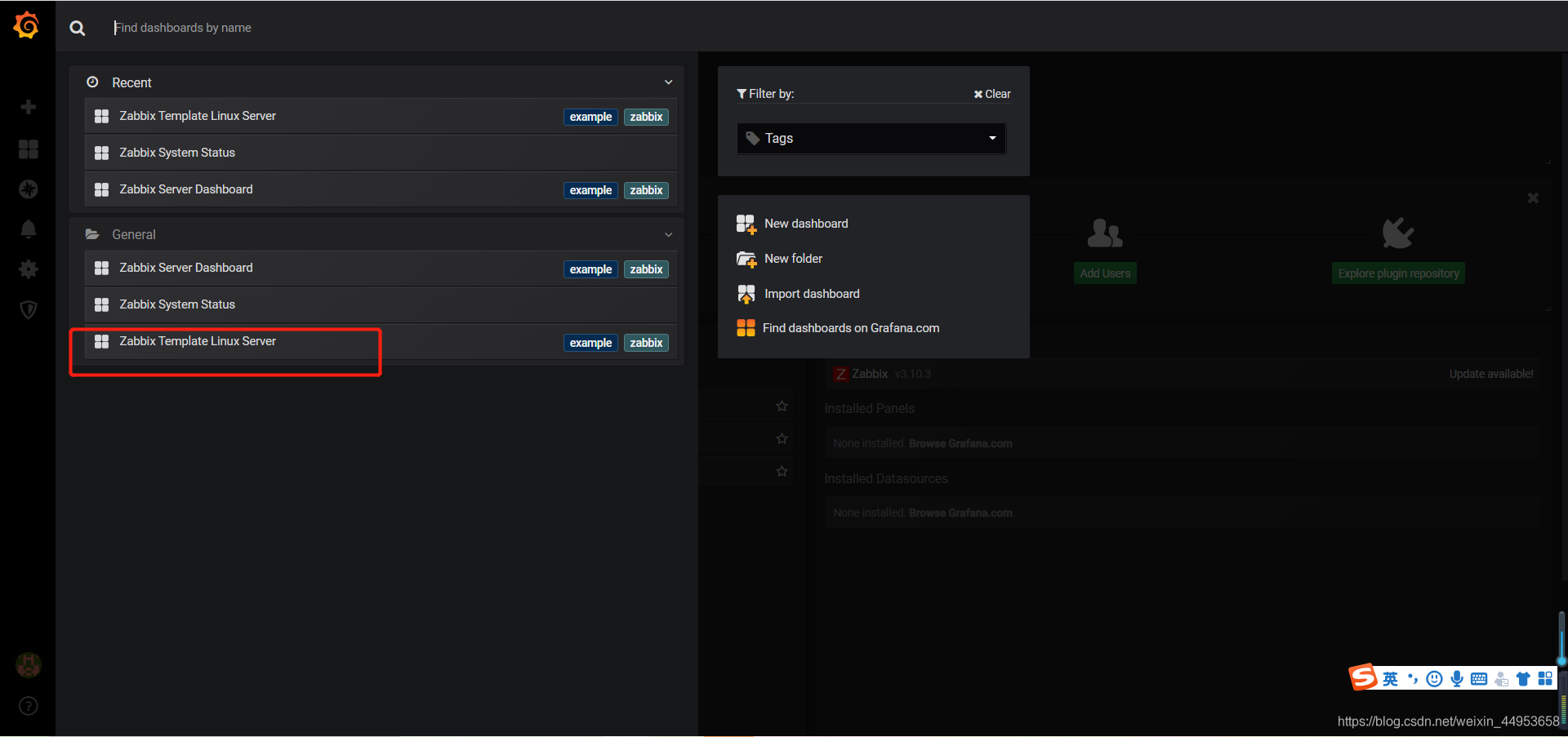
Task: Select New dashboard
Action: point(792,224)
